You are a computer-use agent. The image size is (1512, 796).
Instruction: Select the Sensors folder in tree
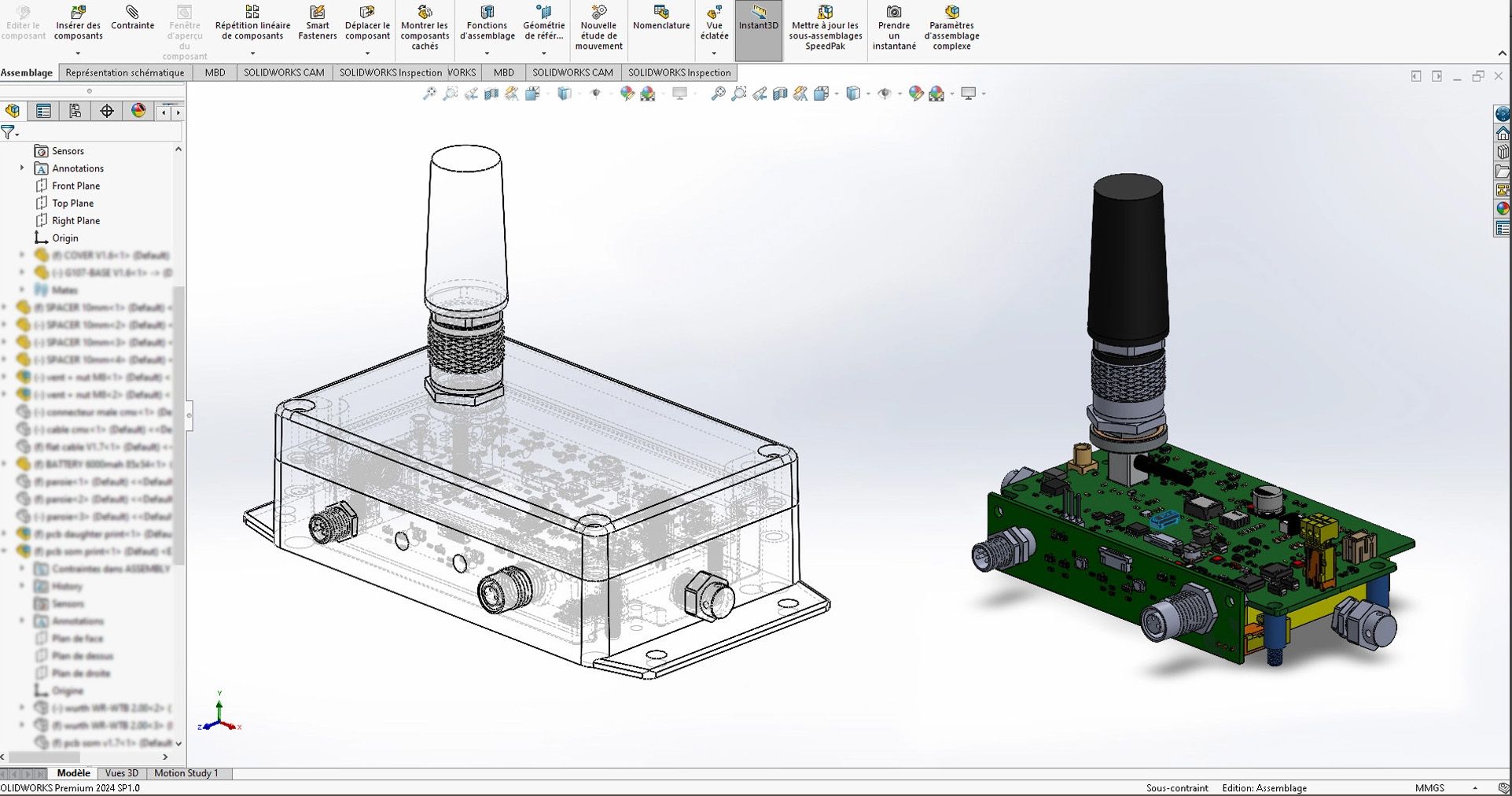point(59,151)
